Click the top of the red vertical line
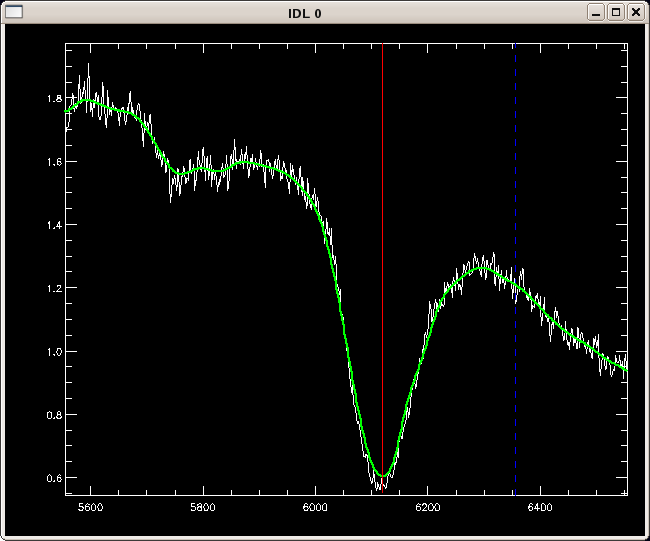Viewport: 650px width, 541px height. [383, 47]
